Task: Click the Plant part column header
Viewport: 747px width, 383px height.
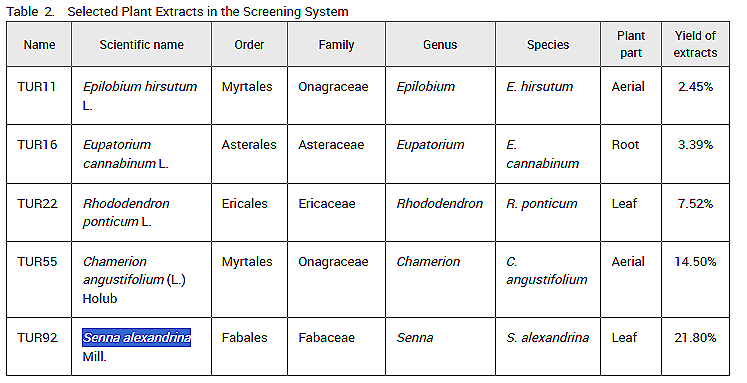Action: click(x=631, y=44)
